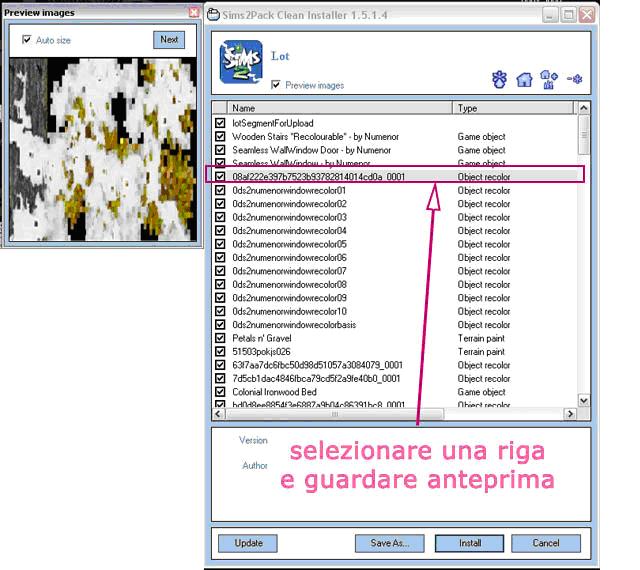Viewport: 640px width, 570px height.
Task: Click the Install button
Action: coord(469,543)
